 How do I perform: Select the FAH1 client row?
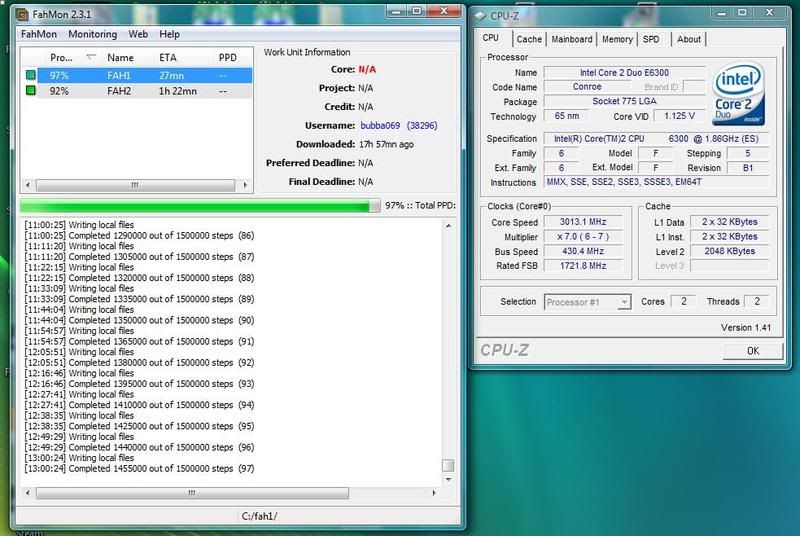[x=137, y=75]
